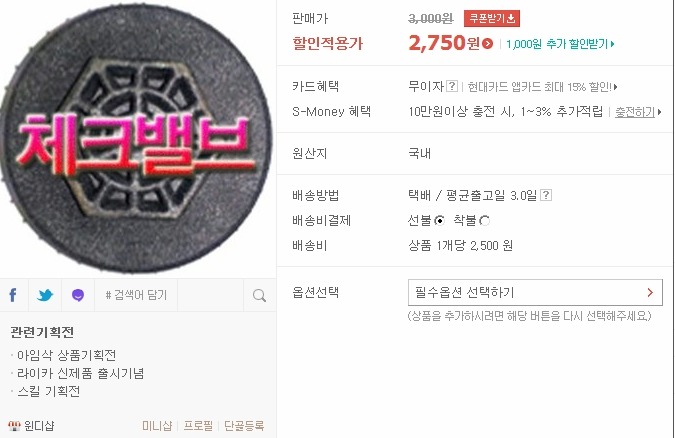
Task: Click the 단골등록 link
Action: pyautogui.click(x=244, y=426)
